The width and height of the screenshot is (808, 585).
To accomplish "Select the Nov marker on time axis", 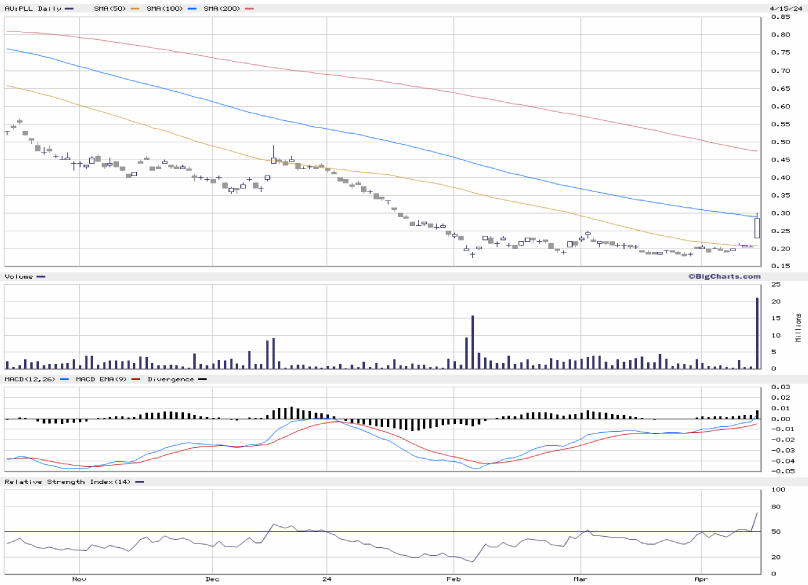I will (76, 578).
